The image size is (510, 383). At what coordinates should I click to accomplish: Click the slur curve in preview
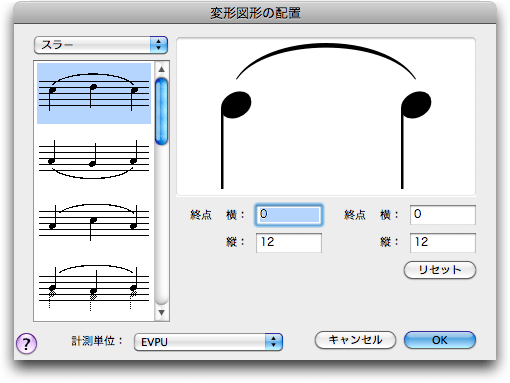click(x=326, y=45)
